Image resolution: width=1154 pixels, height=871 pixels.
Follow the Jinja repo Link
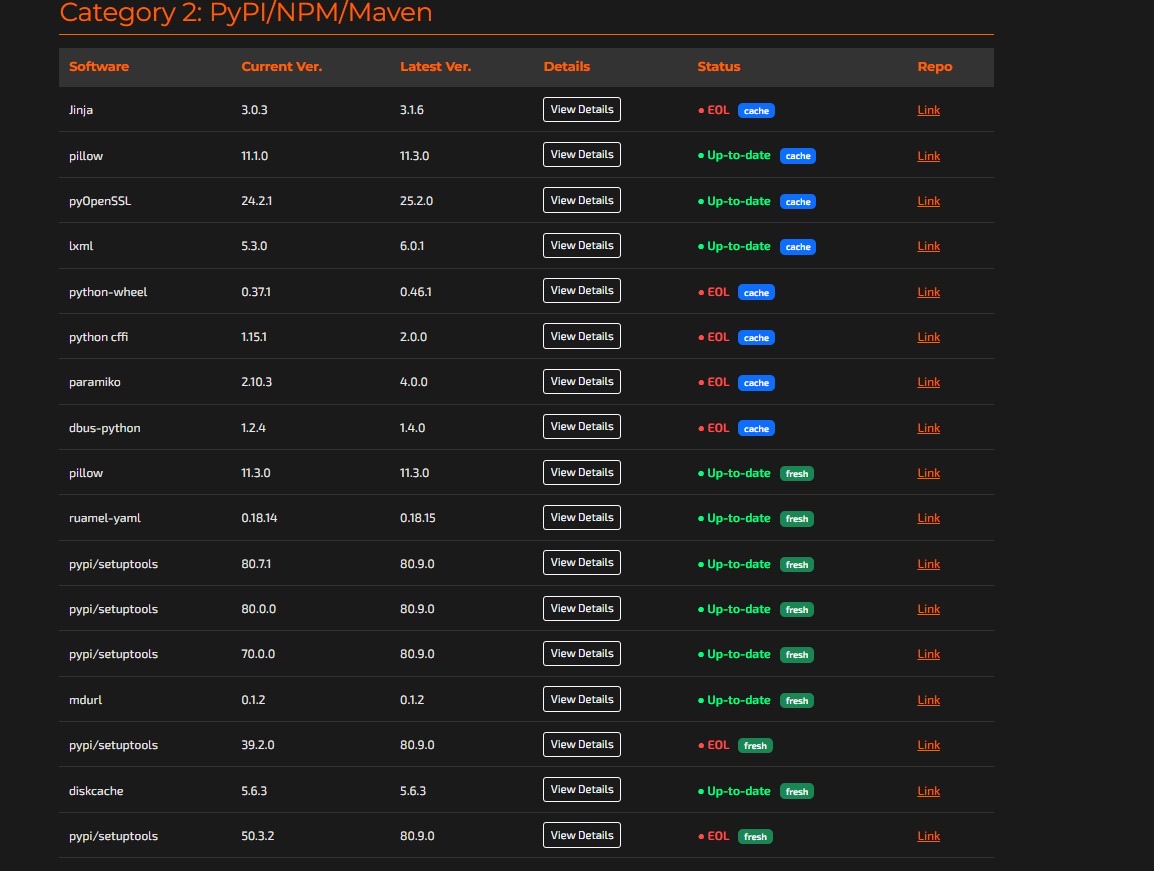tap(928, 110)
